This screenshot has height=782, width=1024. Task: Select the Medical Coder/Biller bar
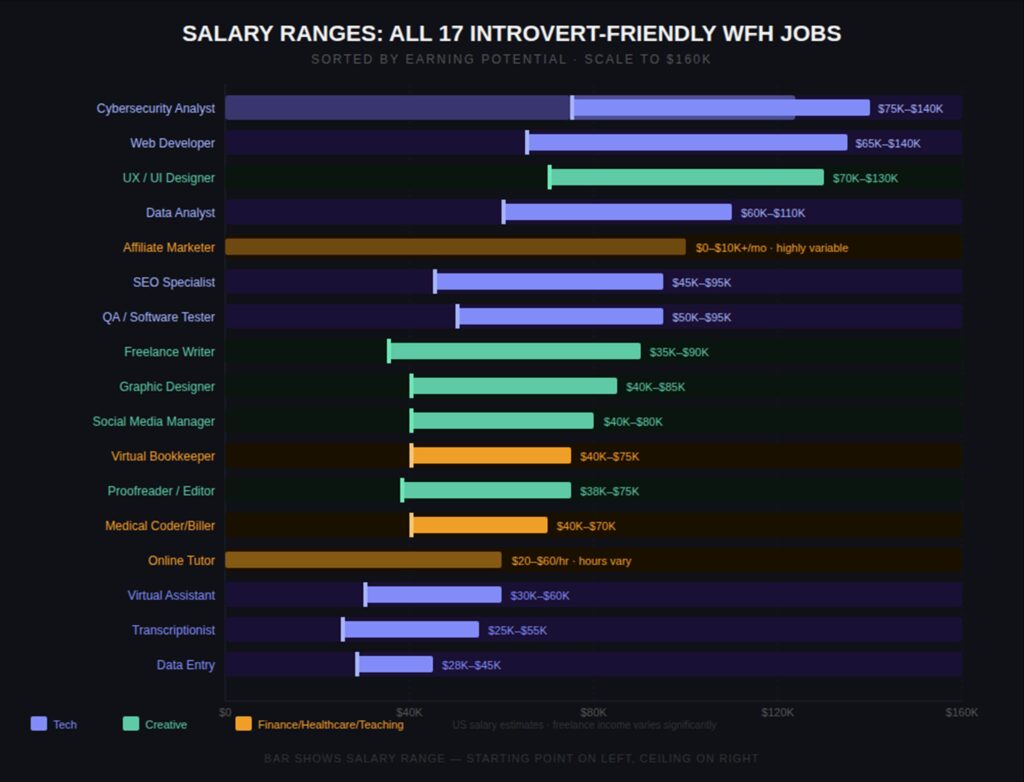(479, 526)
